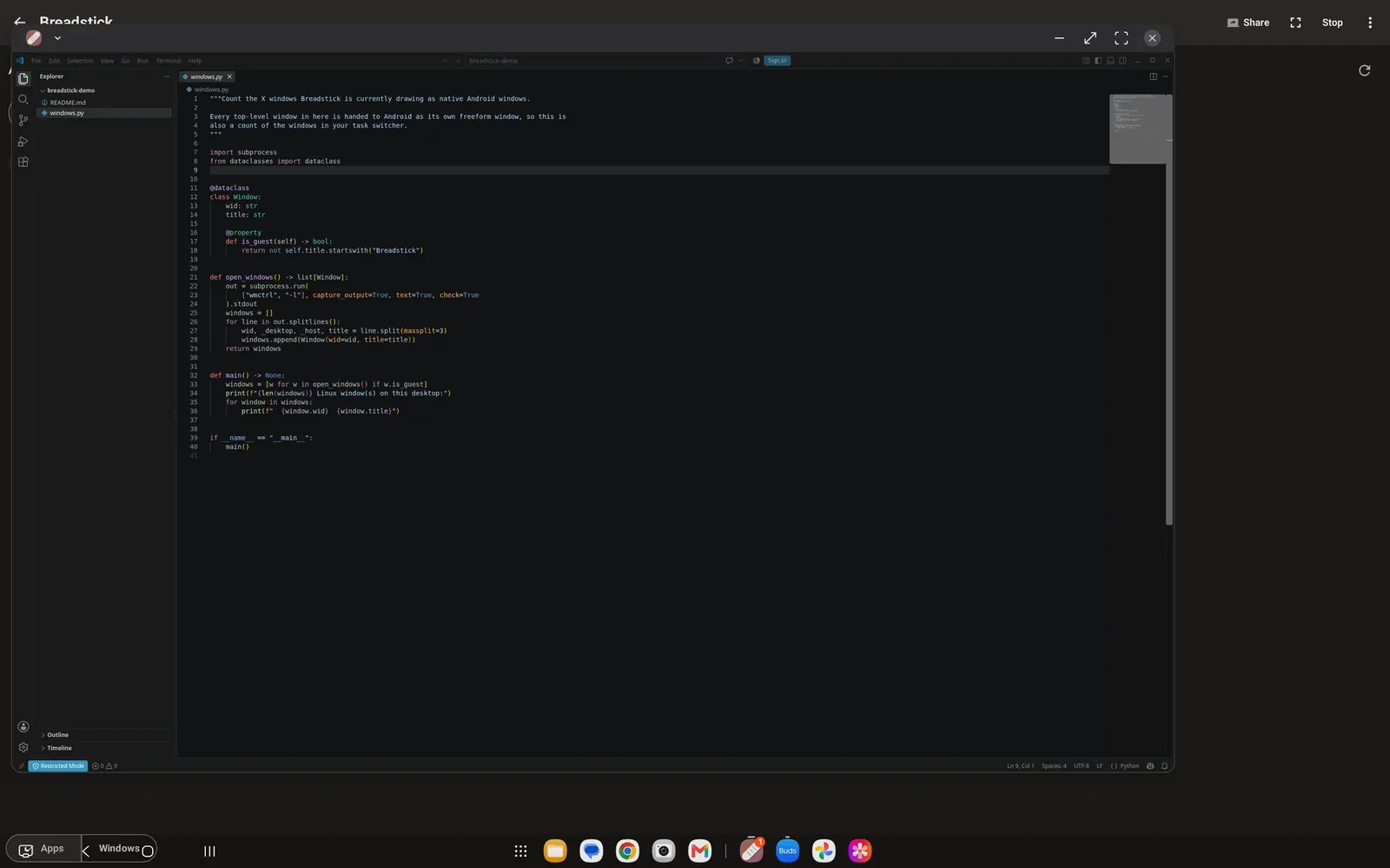The width and height of the screenshot is (1390, 868).
Task: Click the Explorer files icon in activity bar
Action: coord(23,78)
